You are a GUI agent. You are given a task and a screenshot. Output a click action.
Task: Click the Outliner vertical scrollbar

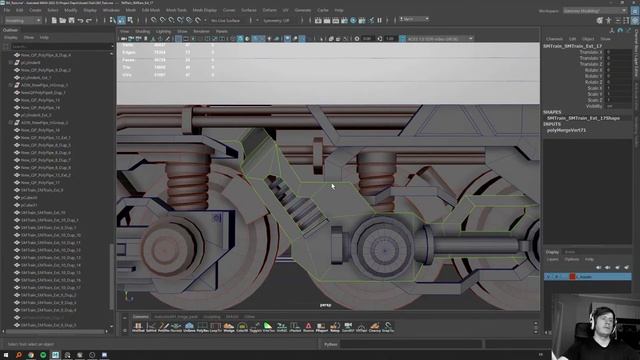[x=112, y=276]
